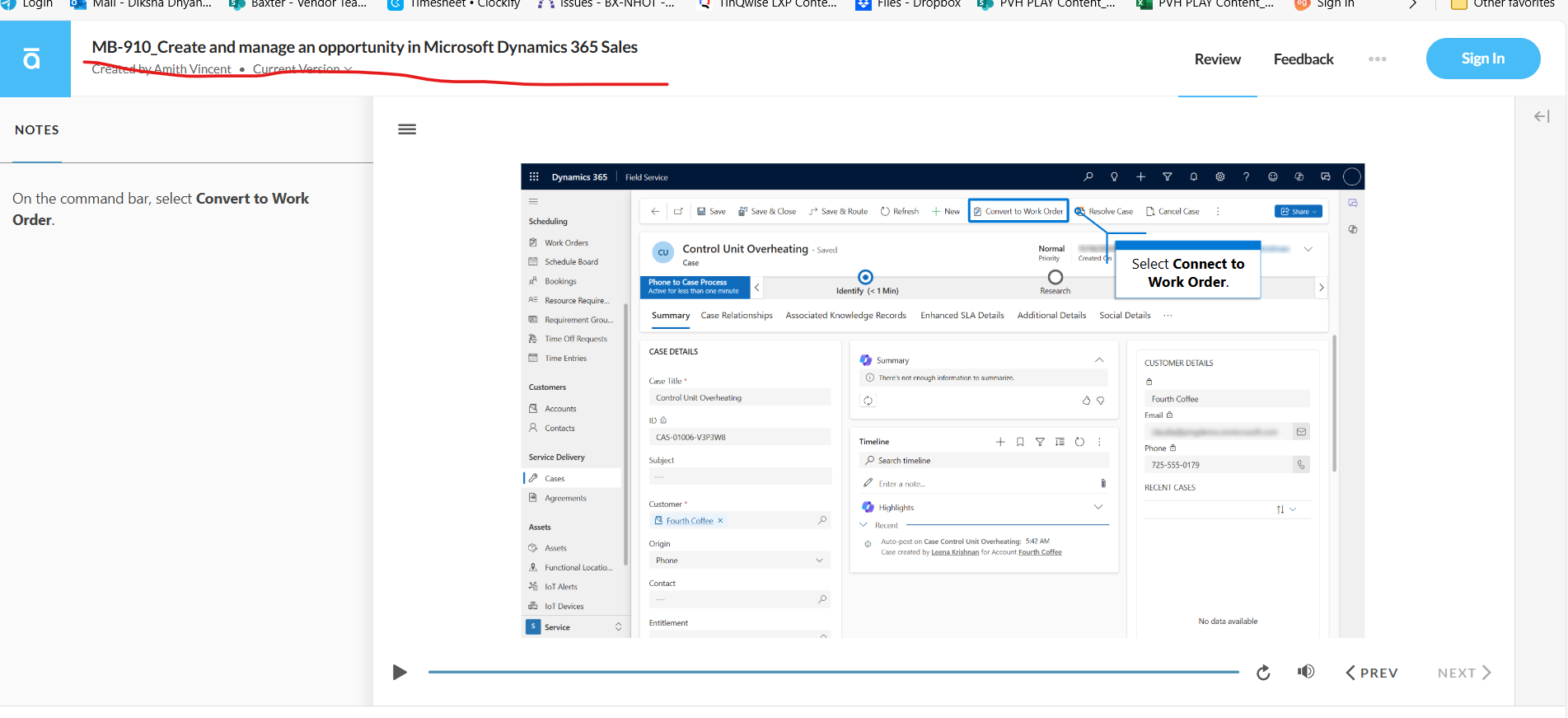The height and width of the screenshot is (718, 1568).
Task: Collapse the Highlights section chevron
Action: coord(1098,507)
